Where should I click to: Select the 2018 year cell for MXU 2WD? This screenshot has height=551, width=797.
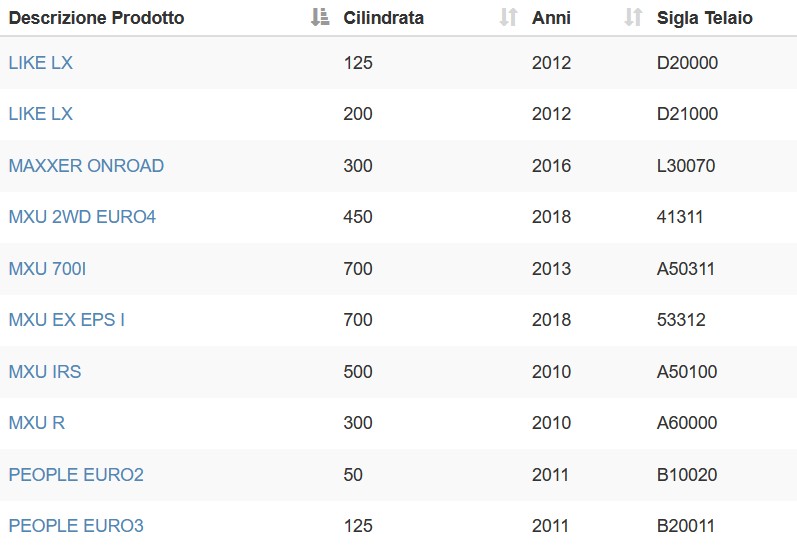tap(551, 217)
